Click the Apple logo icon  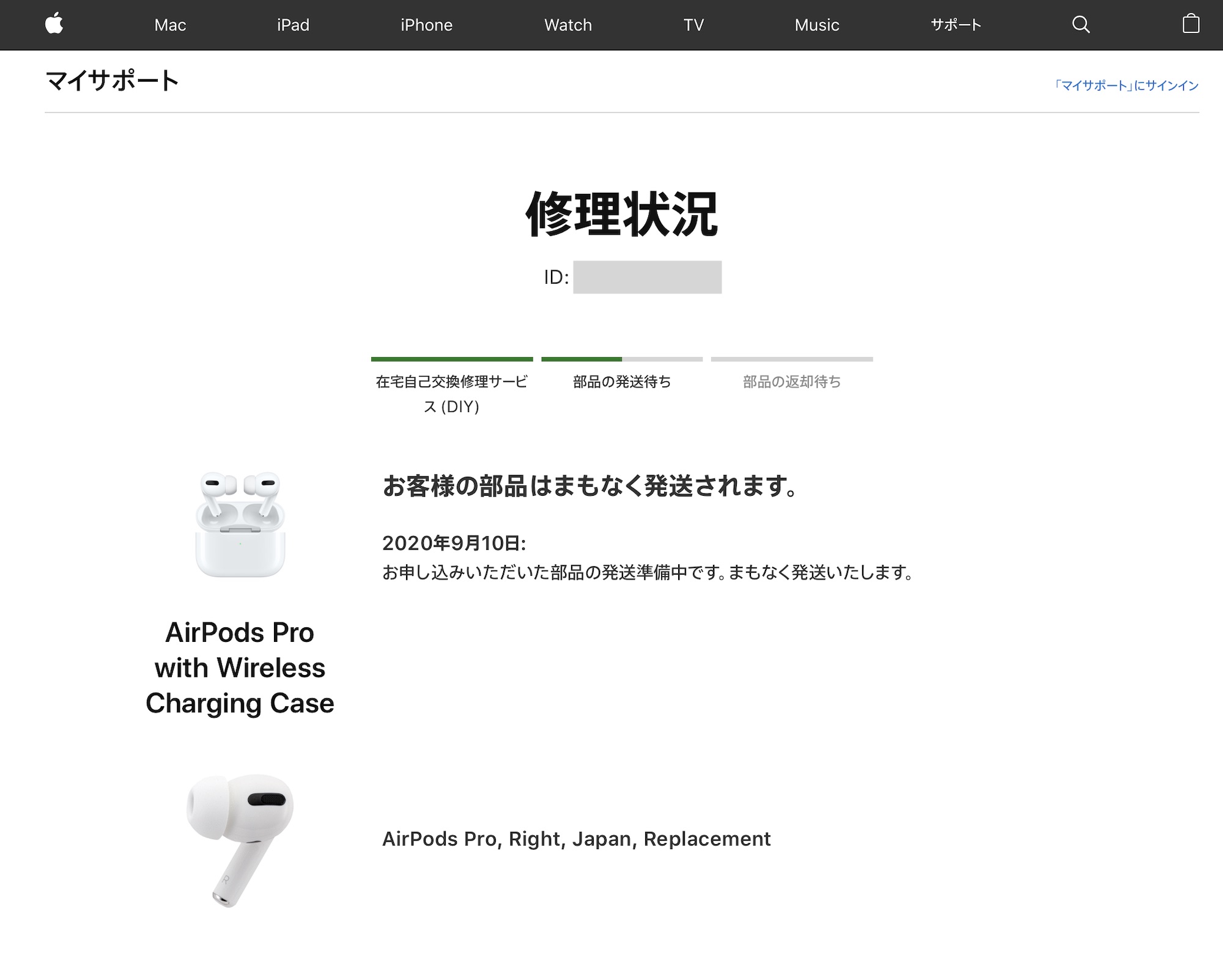coord(54,24)
